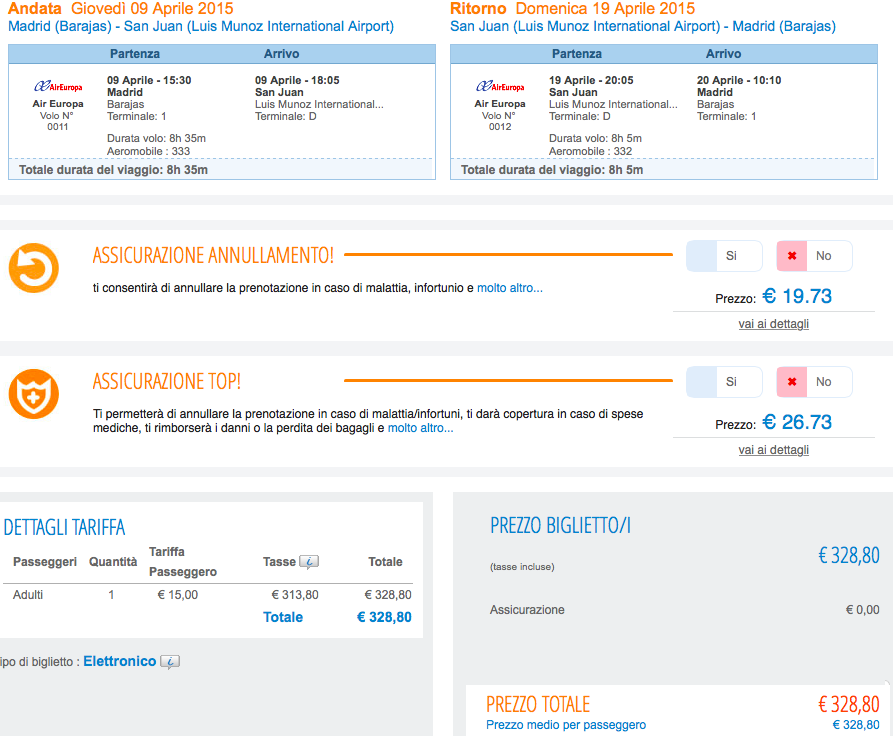Click the € 15,00 passenger fare cell

[178, 595]
